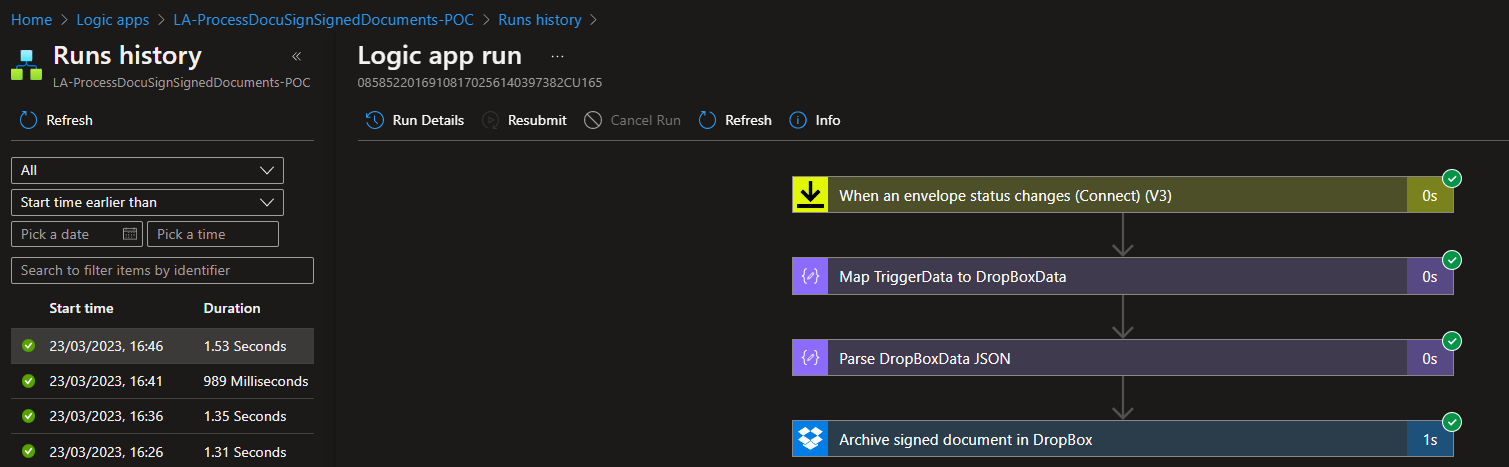Screen dimensions: 1509x467
Task: Click the Pick a time input field
Action: (x=212, y=234)
